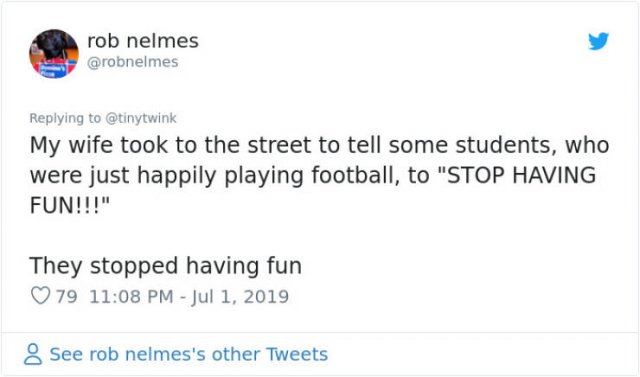The height and width of the screenshot is (377, 640).
Task: Click the Jul 1, 2019 date
Action: click(x=240, y=296)
